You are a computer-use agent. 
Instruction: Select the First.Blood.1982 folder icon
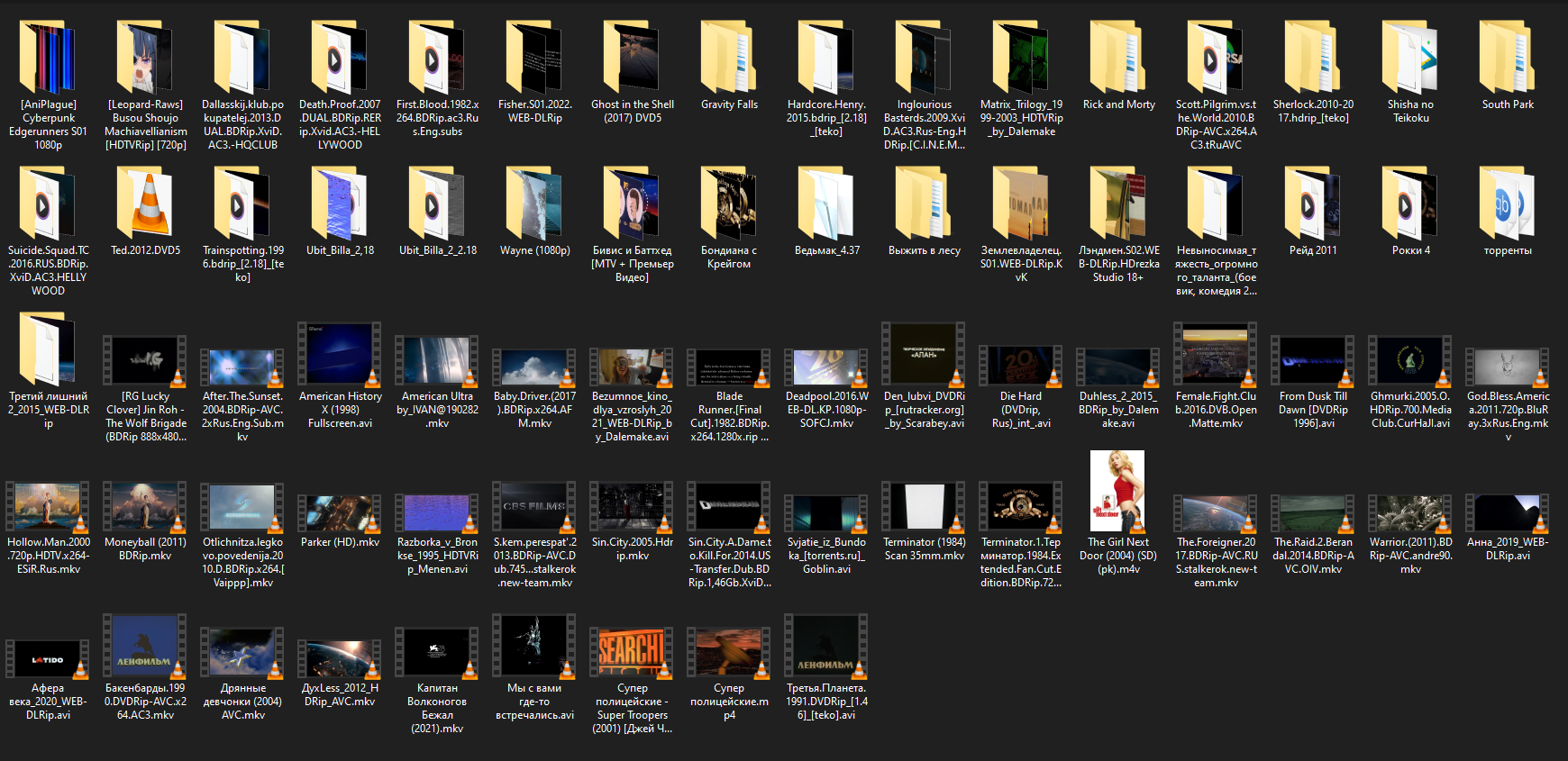(x=437, y=58)
